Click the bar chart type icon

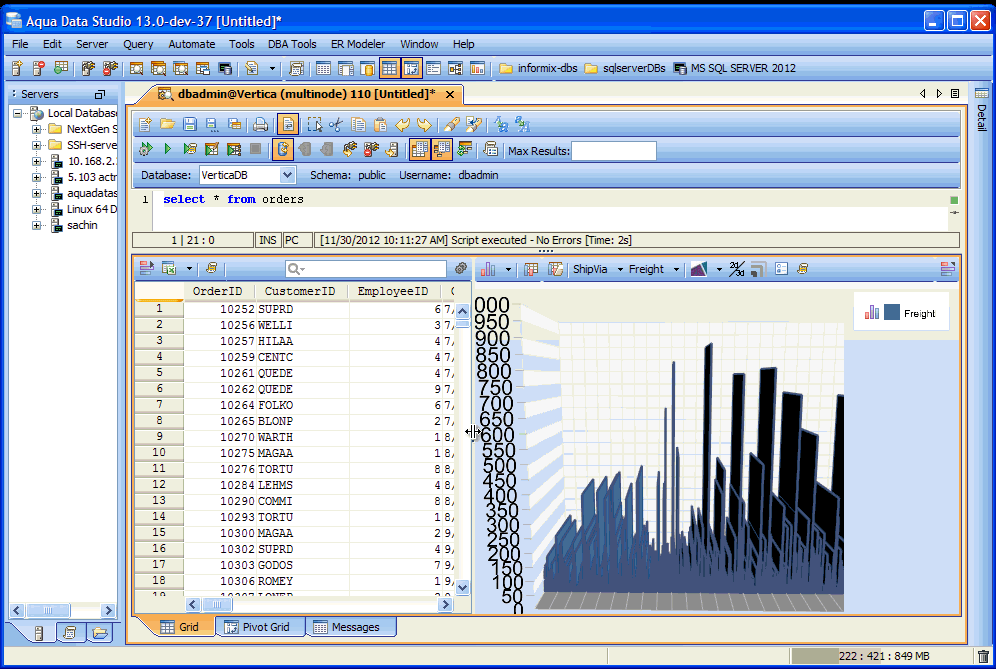(x=490, y=269)
